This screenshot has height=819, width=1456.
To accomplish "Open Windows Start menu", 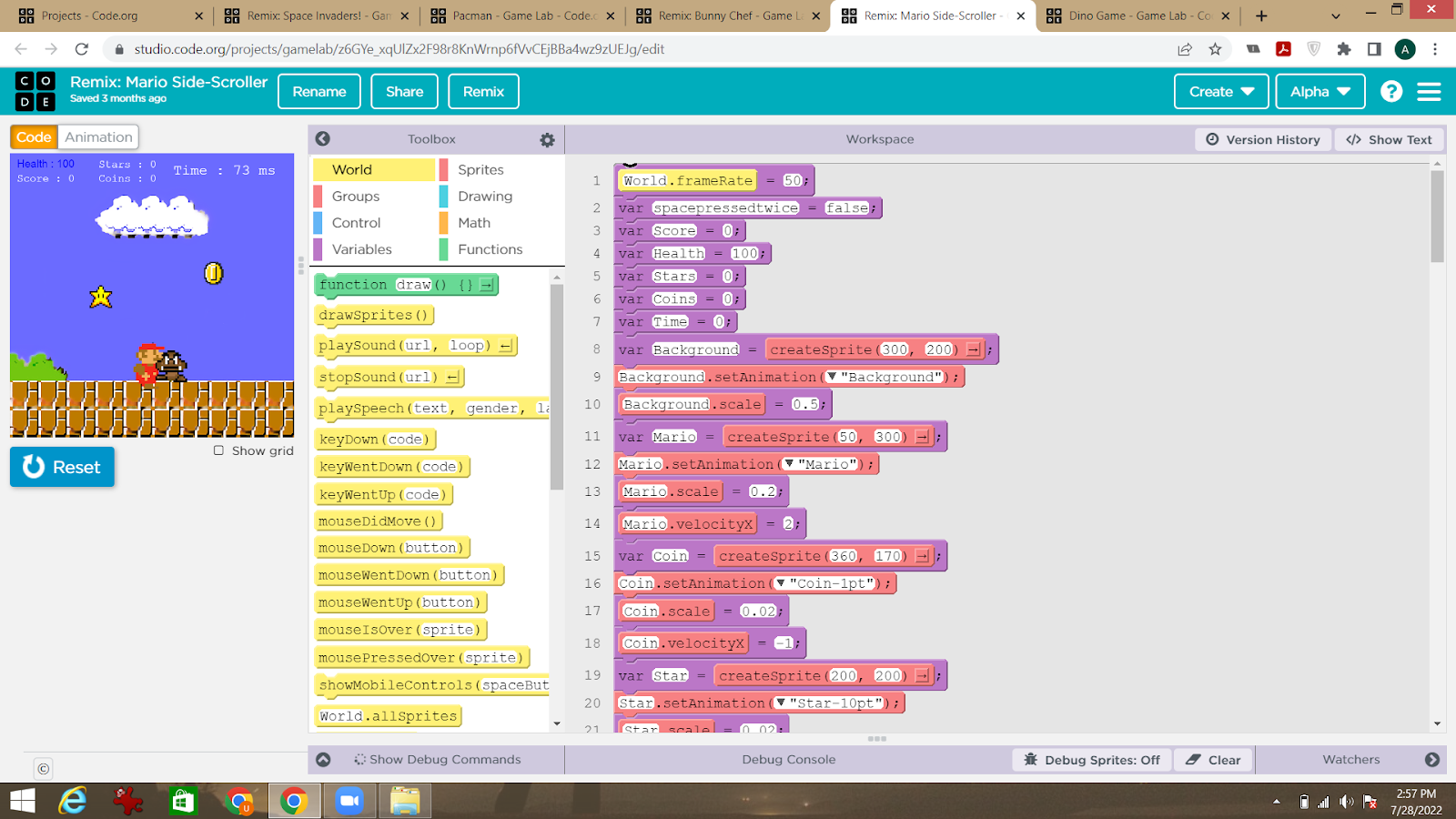I will 22,801.
